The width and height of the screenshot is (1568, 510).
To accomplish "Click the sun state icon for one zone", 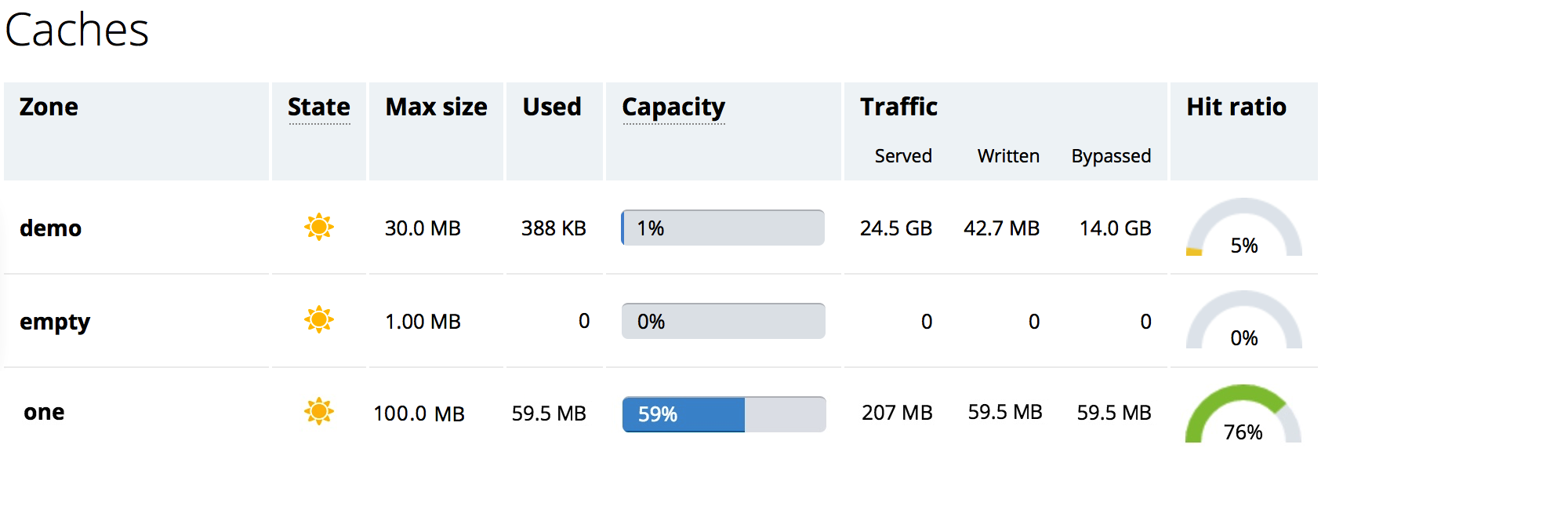I will point(319,411).
